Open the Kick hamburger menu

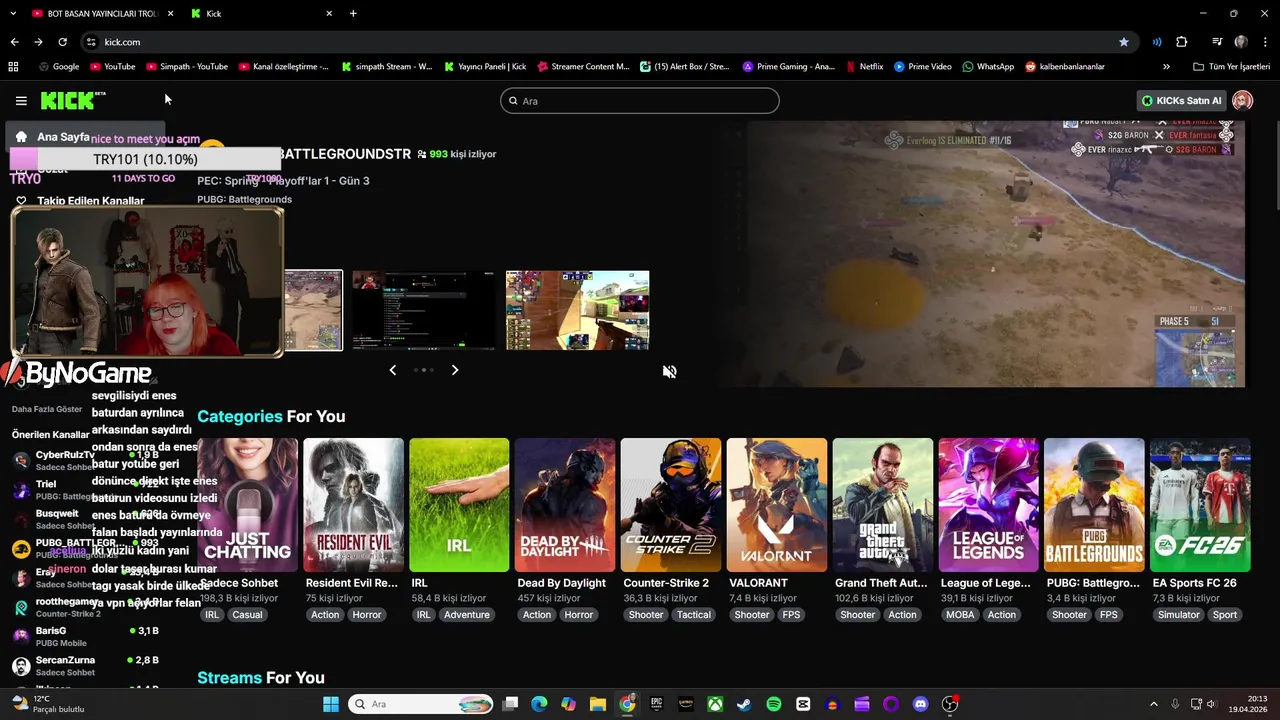(x=21, y=101)
